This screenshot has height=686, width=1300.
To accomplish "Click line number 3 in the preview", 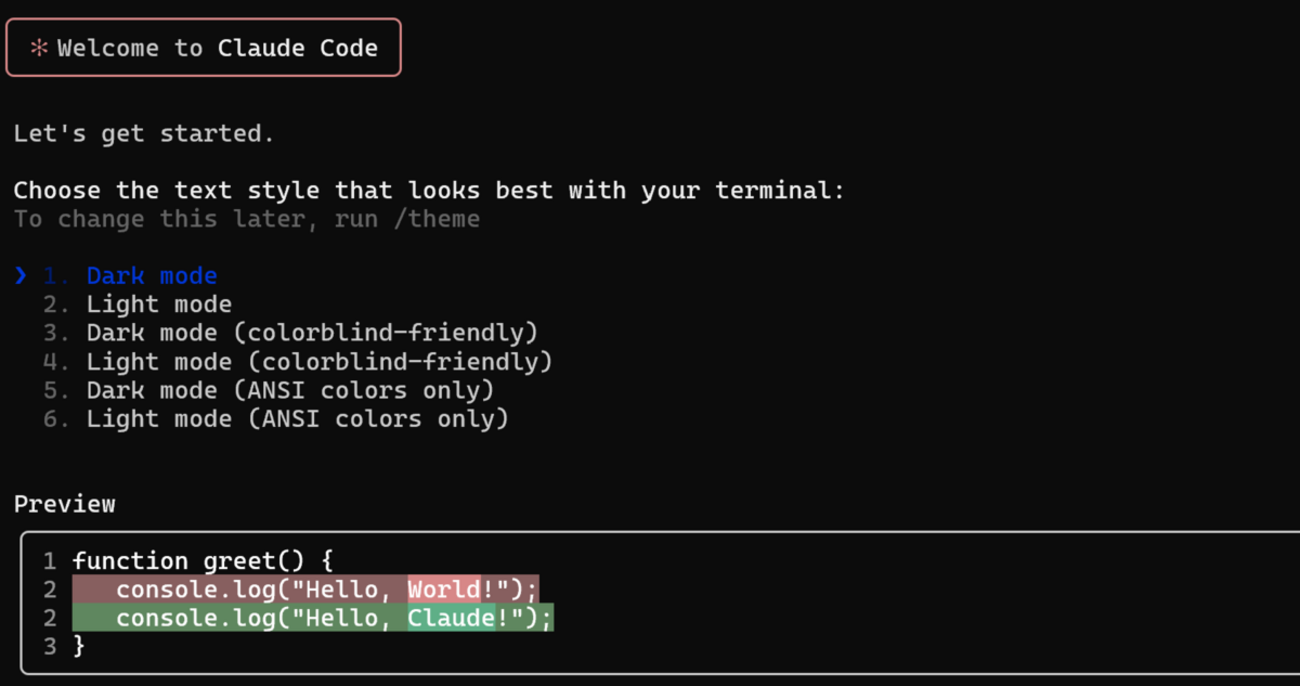I will coord(49,646).
